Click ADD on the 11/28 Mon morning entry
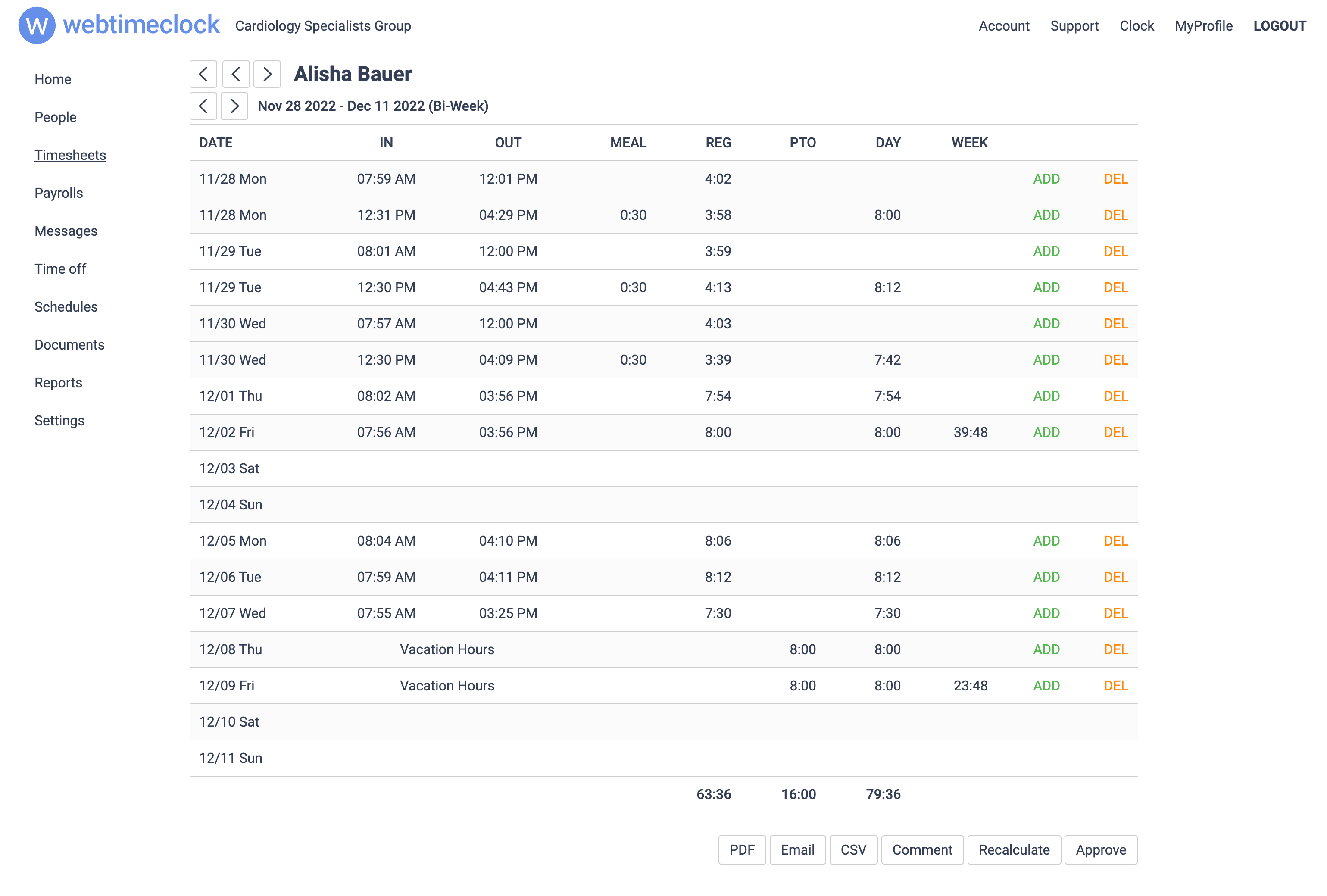Image resolution: width=1327 pixels, height=896 pixels. (x=1046, y=179)
